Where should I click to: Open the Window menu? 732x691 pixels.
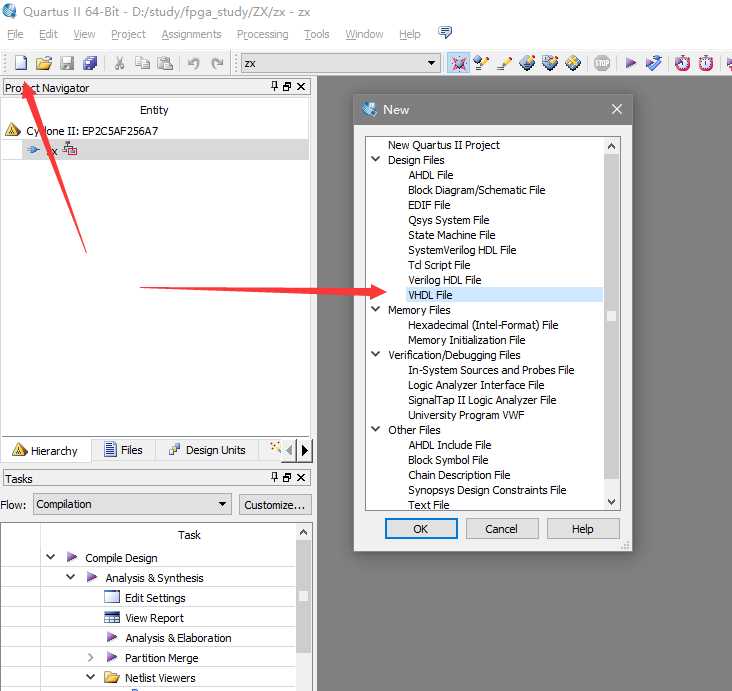364,34
